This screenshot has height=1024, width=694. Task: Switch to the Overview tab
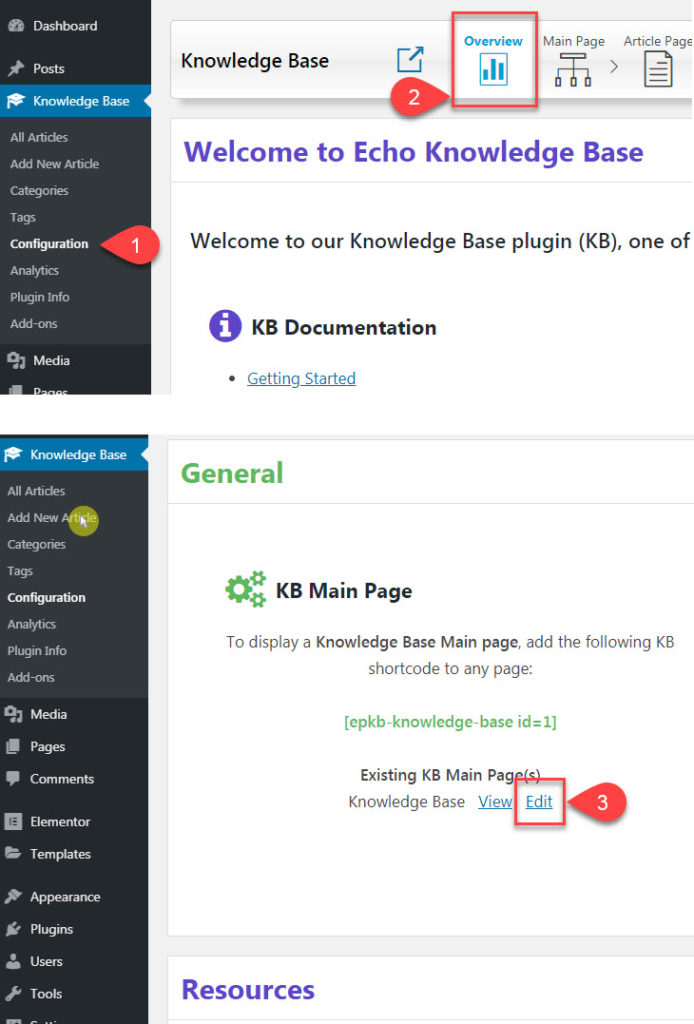493,59
